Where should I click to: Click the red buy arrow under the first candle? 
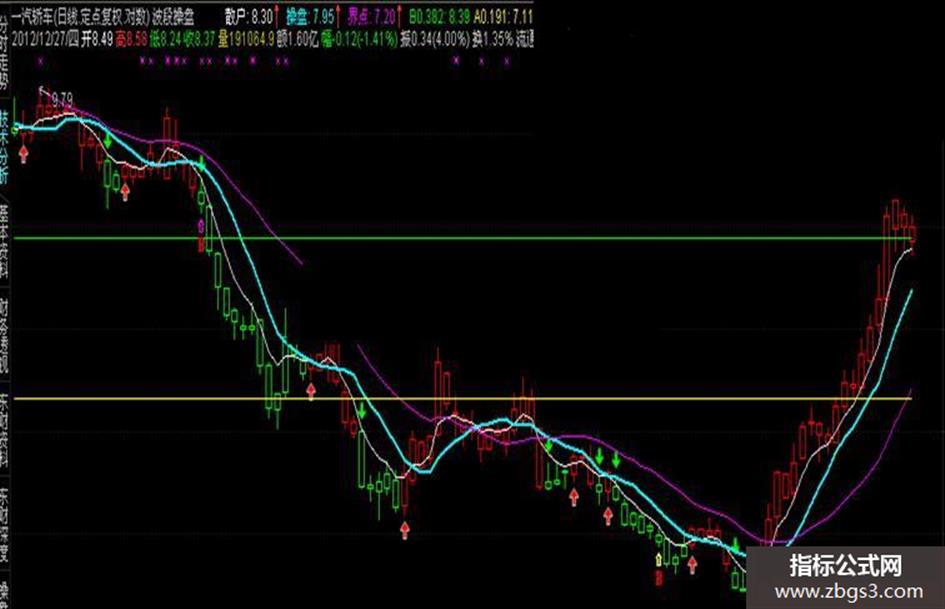[24, 154]
